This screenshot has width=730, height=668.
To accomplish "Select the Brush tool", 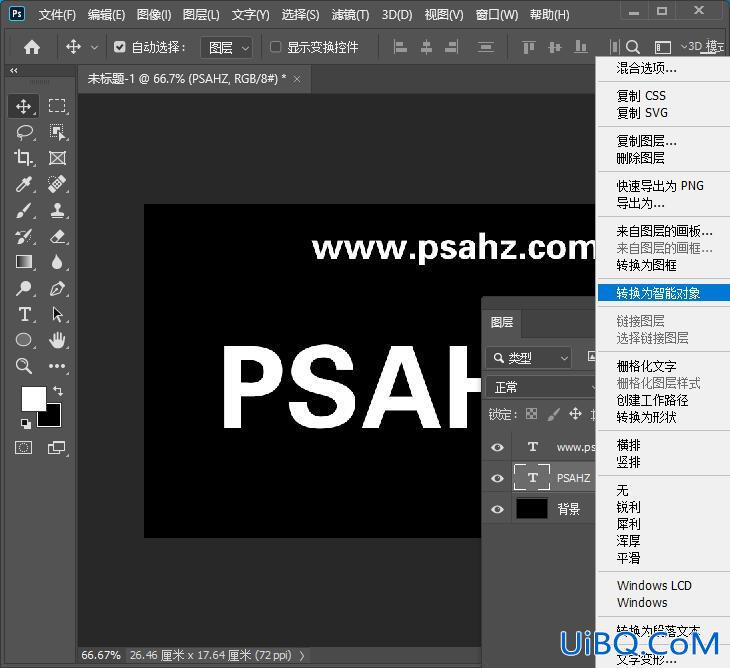I will click(23, 210).
